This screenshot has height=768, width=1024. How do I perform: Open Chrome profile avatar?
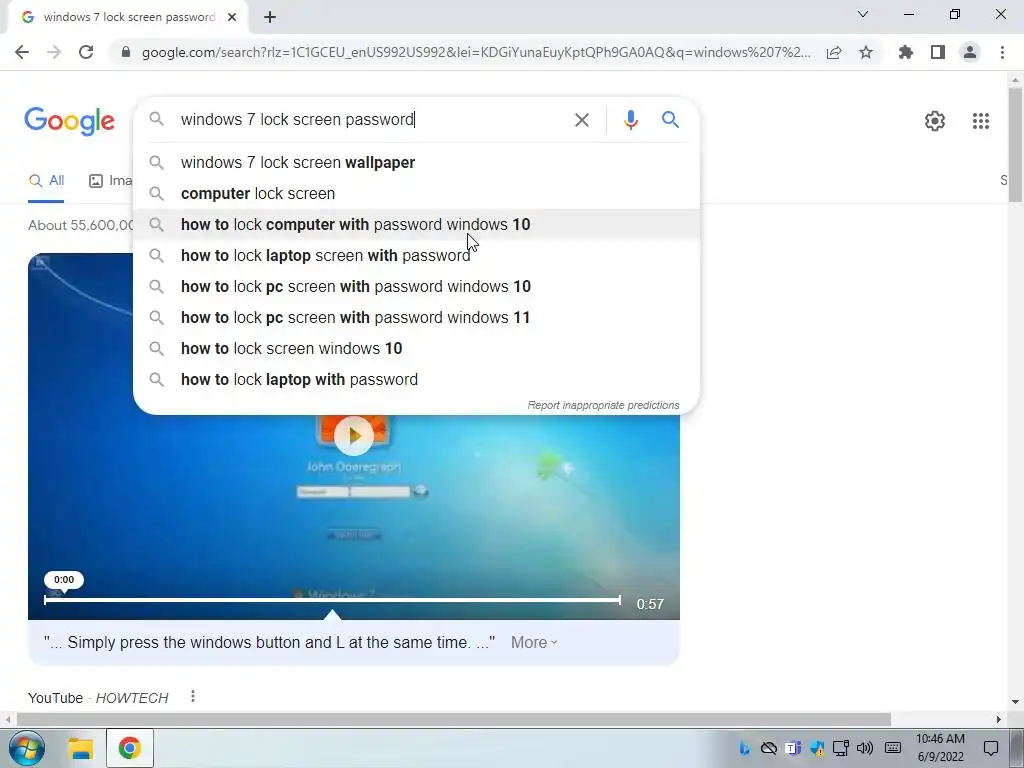pyautogui.click(x=970, y=52)
